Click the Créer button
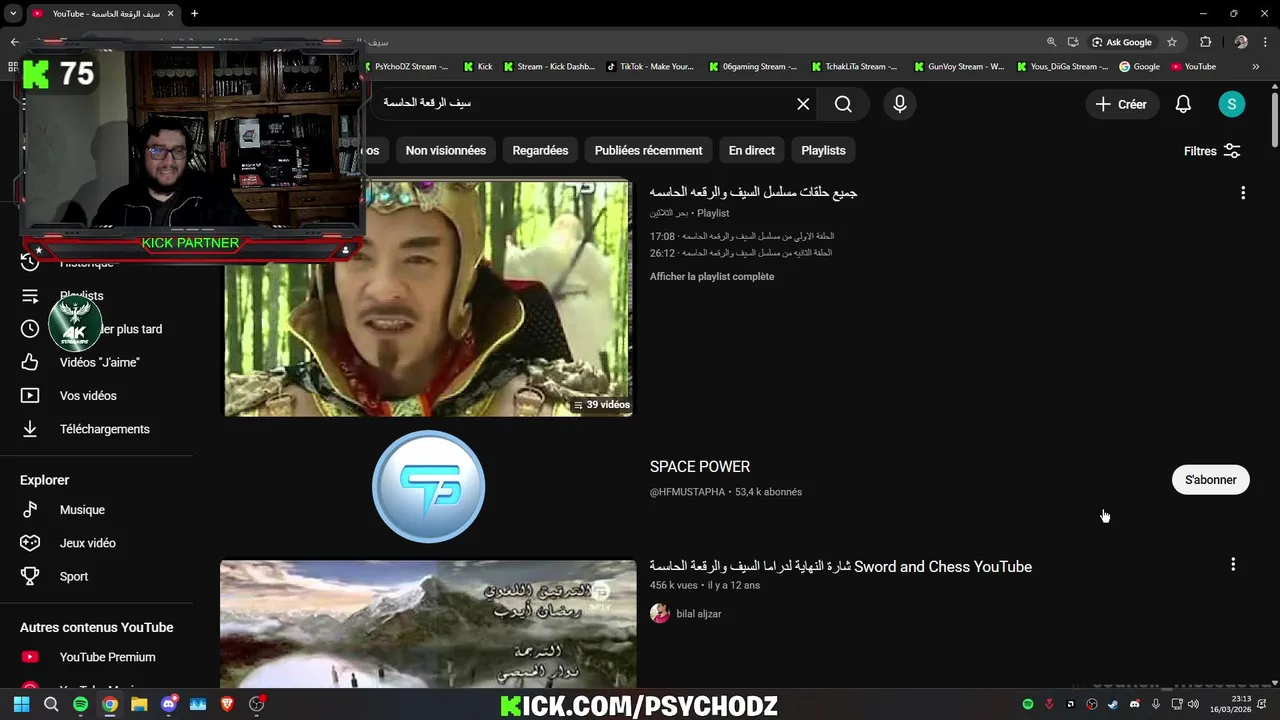 [x=1121, y=104]
